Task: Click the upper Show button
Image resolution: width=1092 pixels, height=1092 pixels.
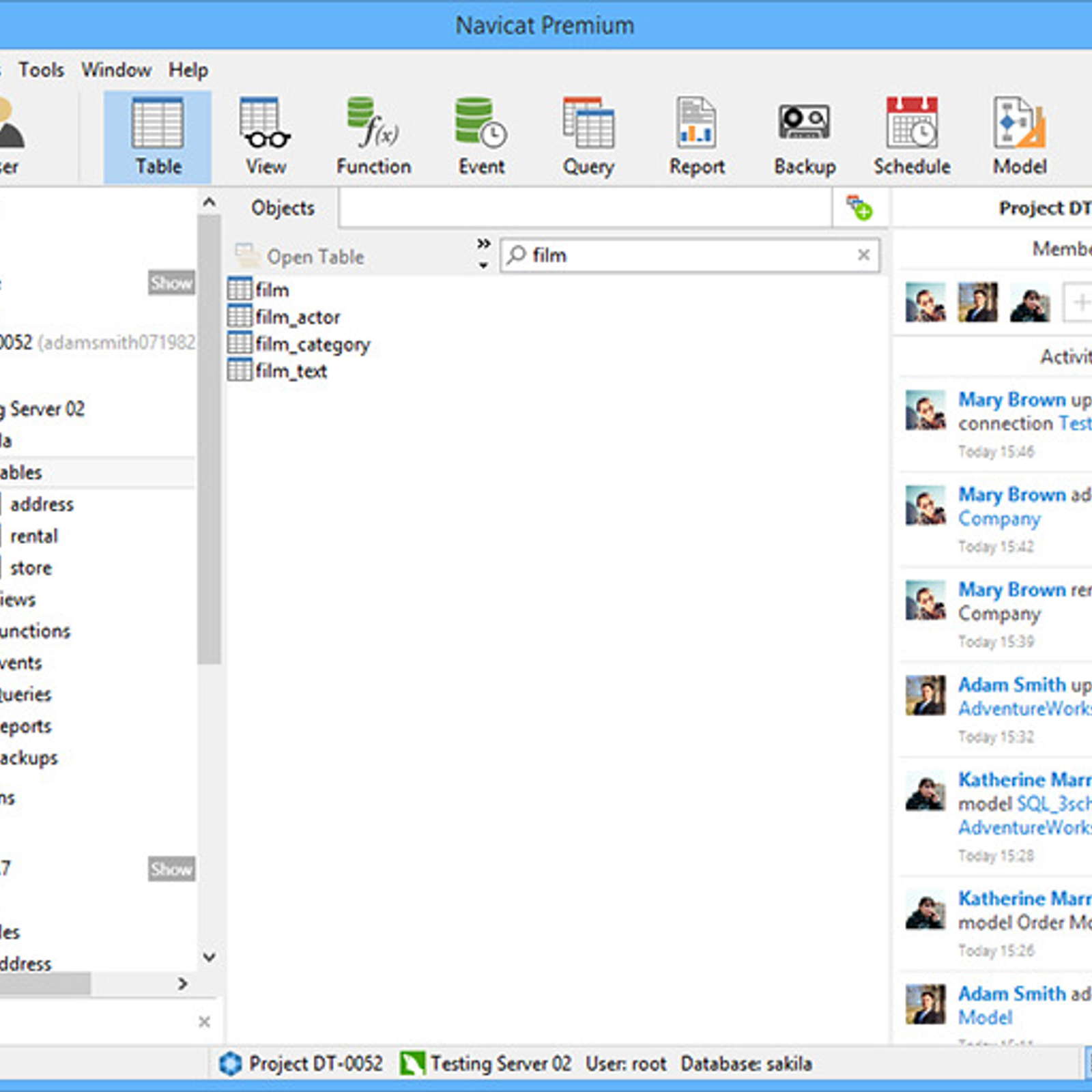Action: click(x=171, y=283)
